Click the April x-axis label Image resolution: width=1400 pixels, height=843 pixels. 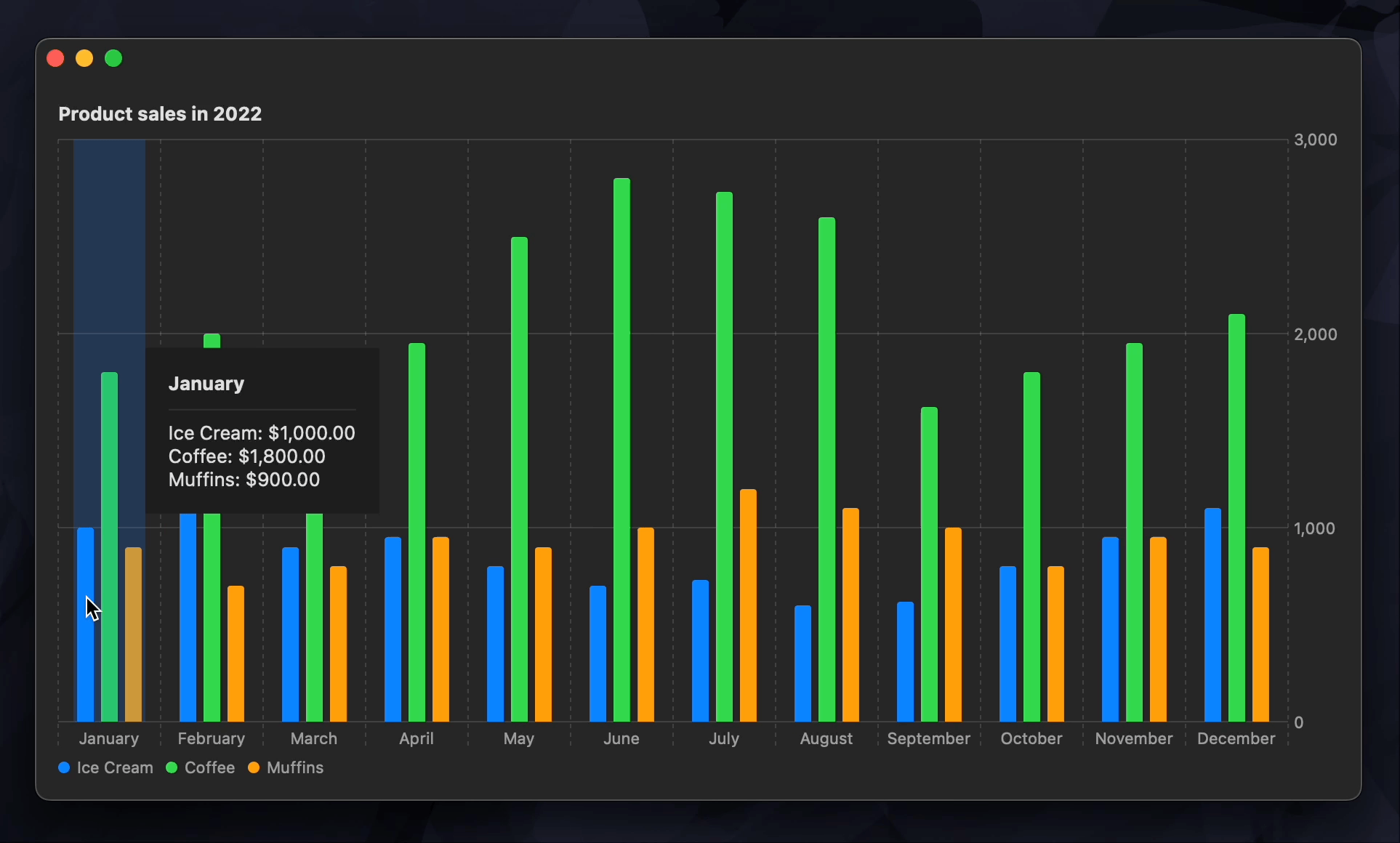click(x=417, y=738)
